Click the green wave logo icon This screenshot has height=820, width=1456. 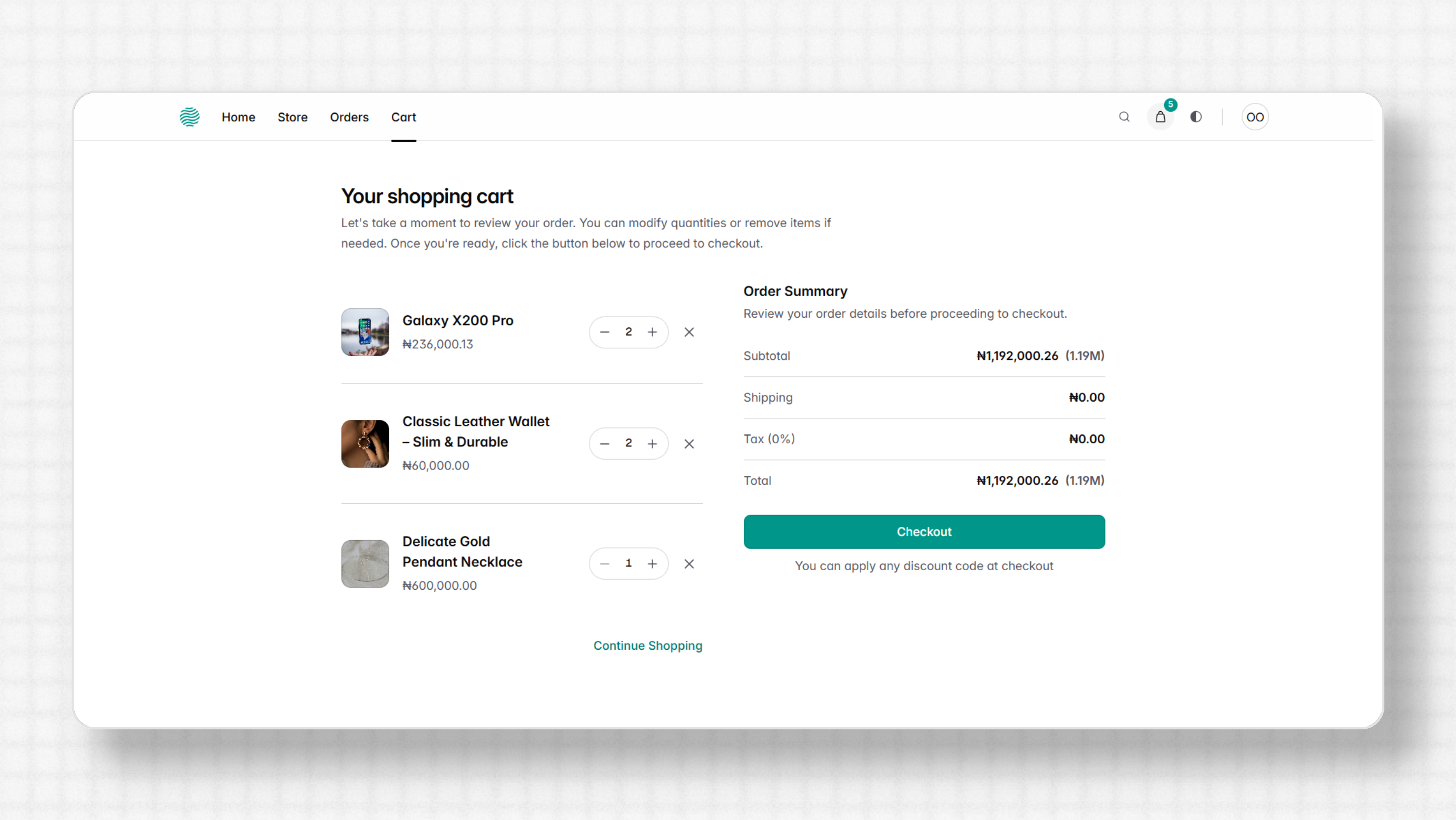pos(189,117)
